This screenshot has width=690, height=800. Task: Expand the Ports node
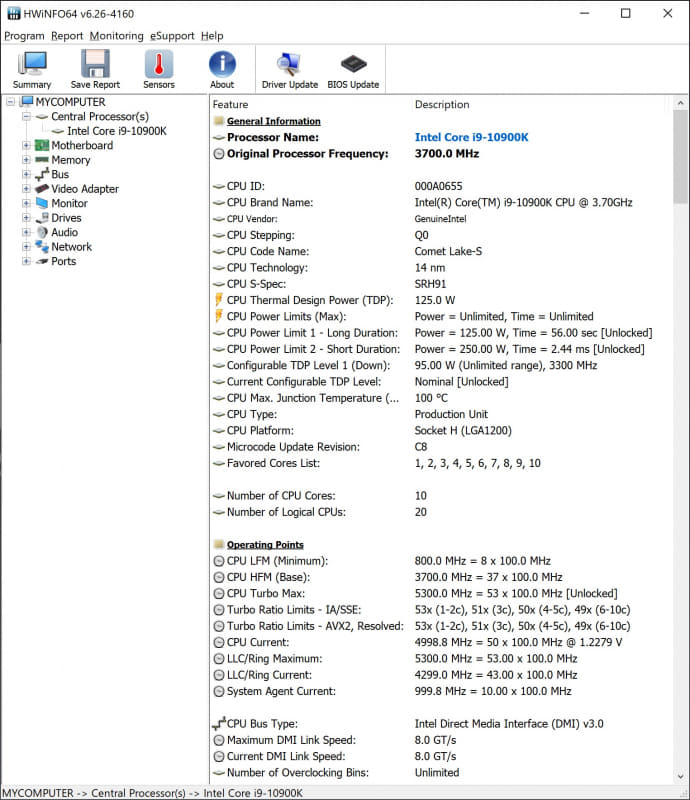[26, 261]
